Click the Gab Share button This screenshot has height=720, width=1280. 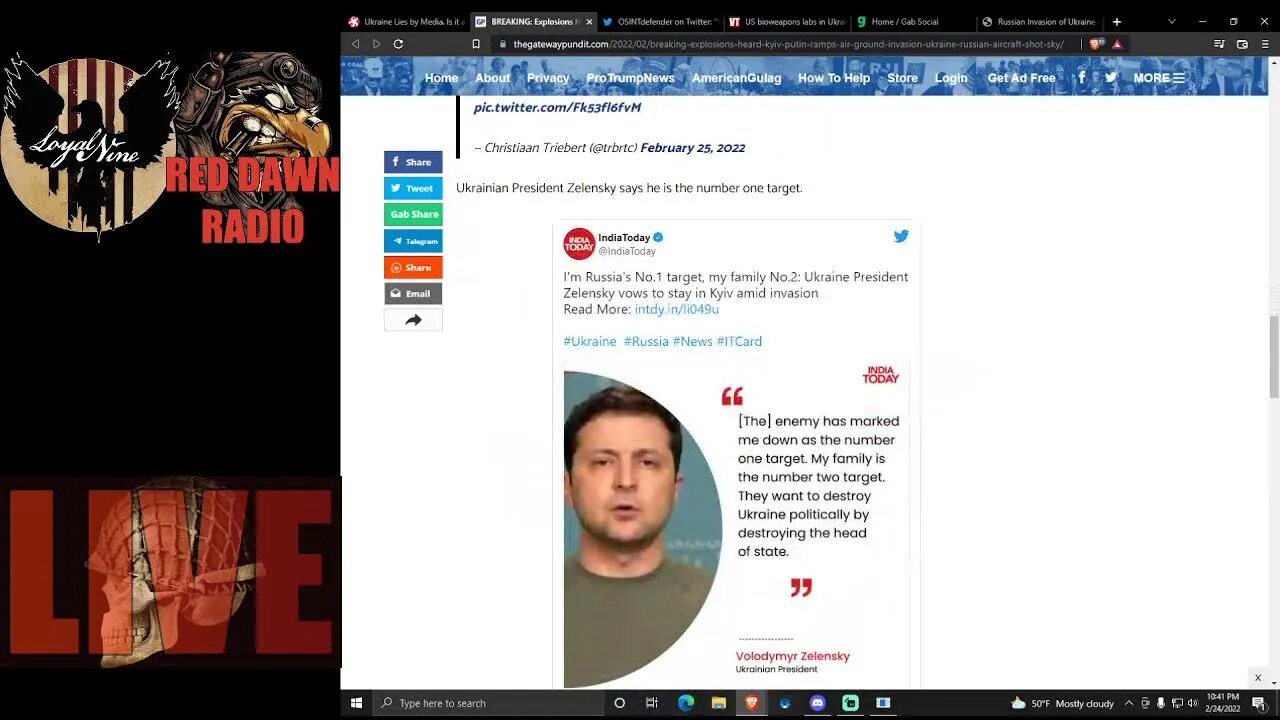(x=413, y=214)
